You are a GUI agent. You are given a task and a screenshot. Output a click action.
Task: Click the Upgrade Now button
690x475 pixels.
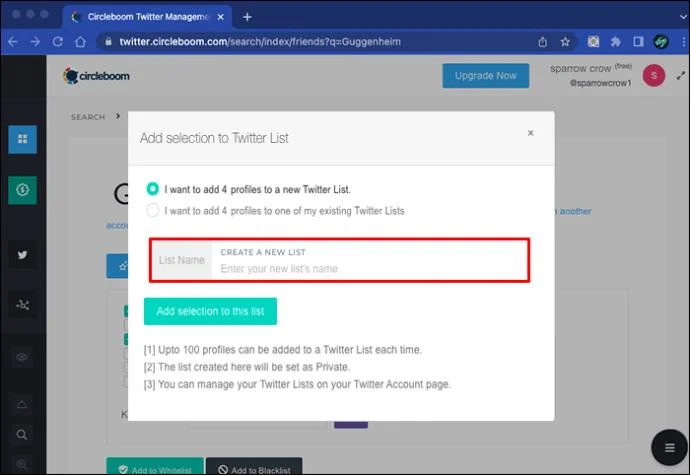tap(486, 76)
